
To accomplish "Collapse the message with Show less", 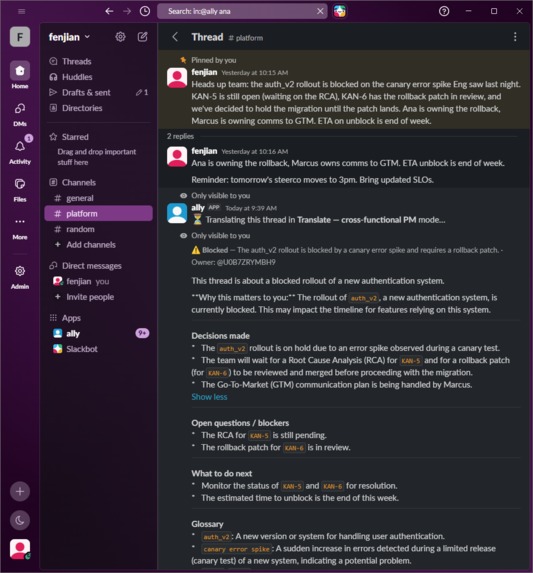I will 209,397.
